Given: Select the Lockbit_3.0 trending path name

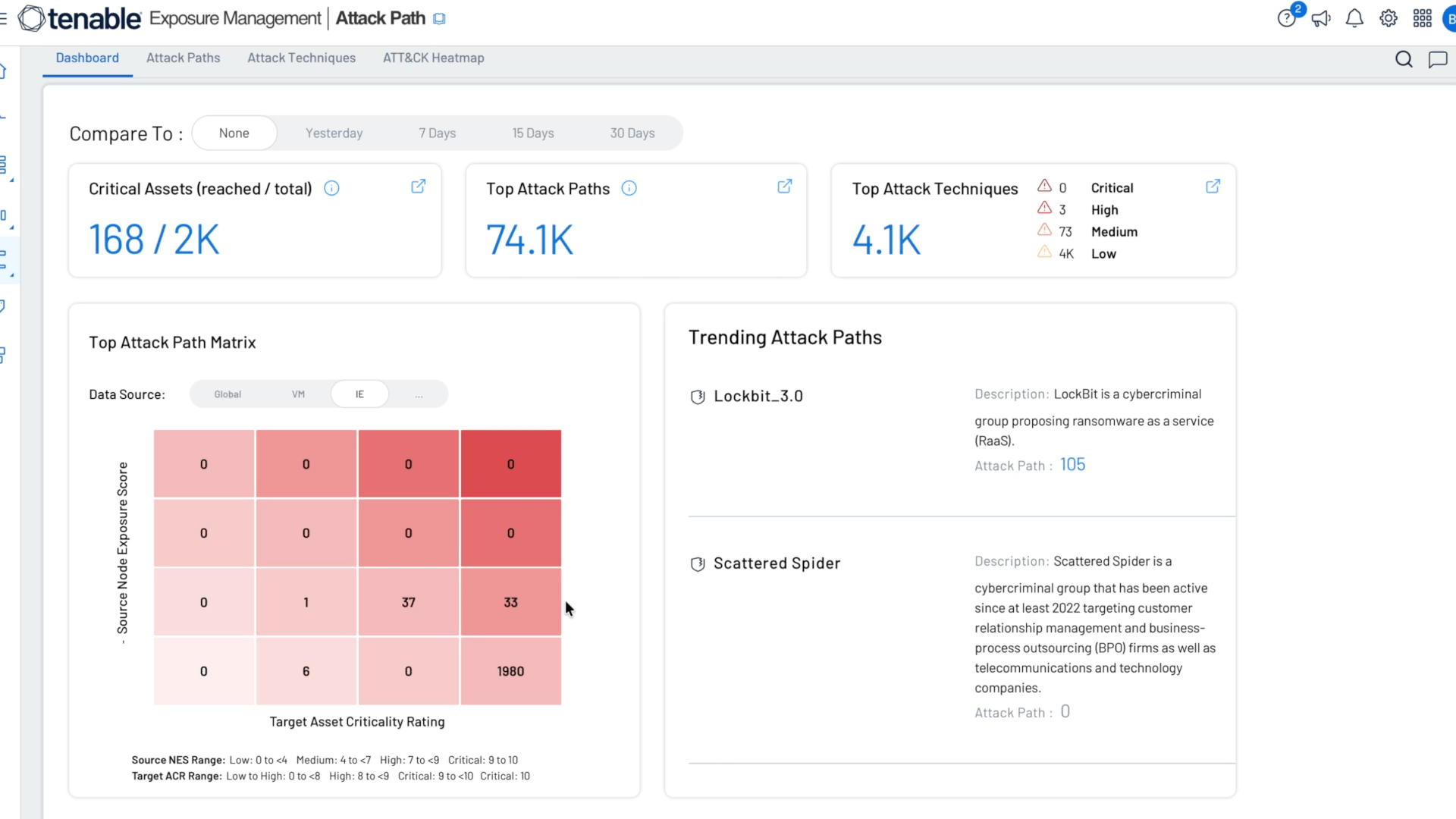Looking at the screenshot, I should [758, 397].
